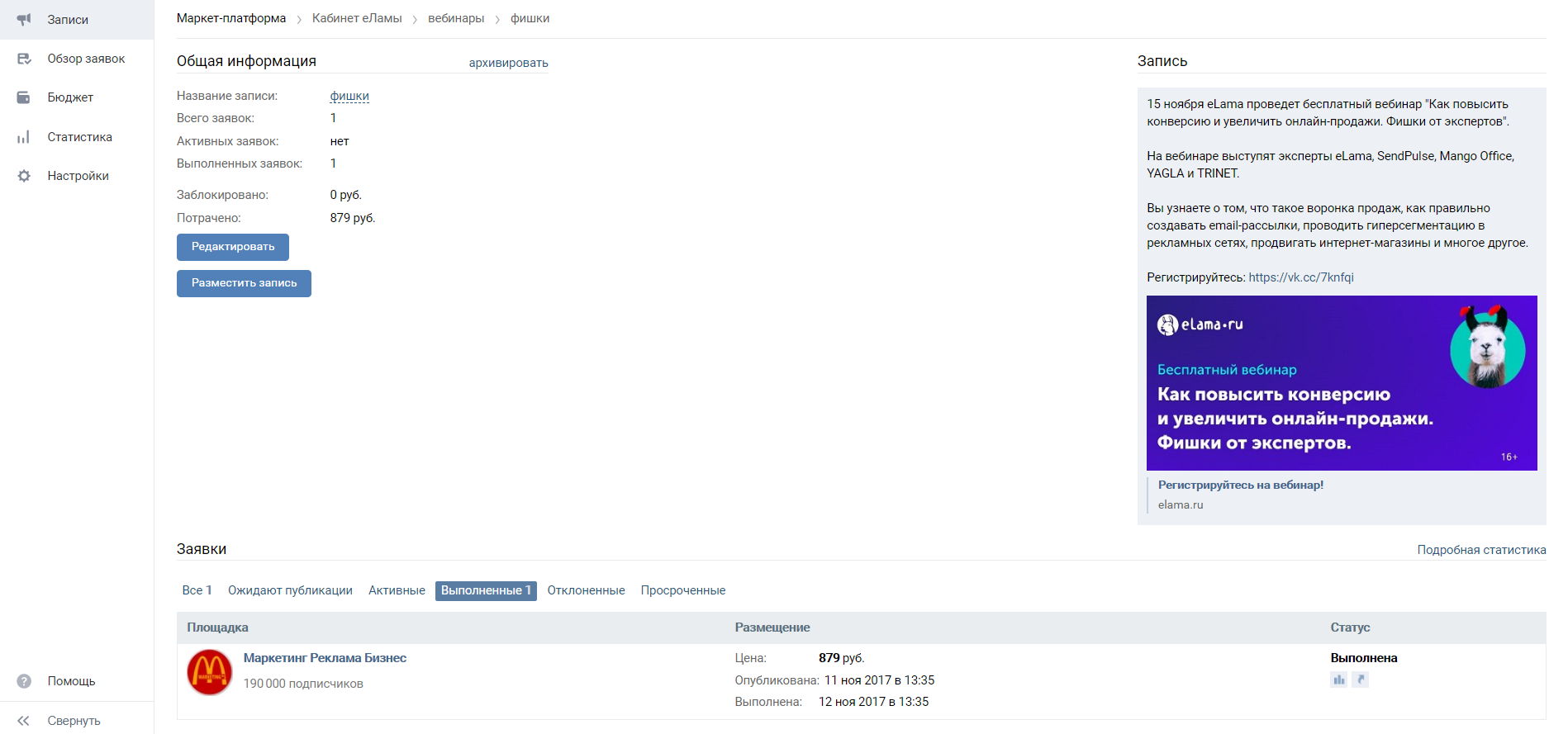The width and height of the screenshot is (1568, 734).
Task: Switch to the Все 1 tab
Action: point(197,590)
